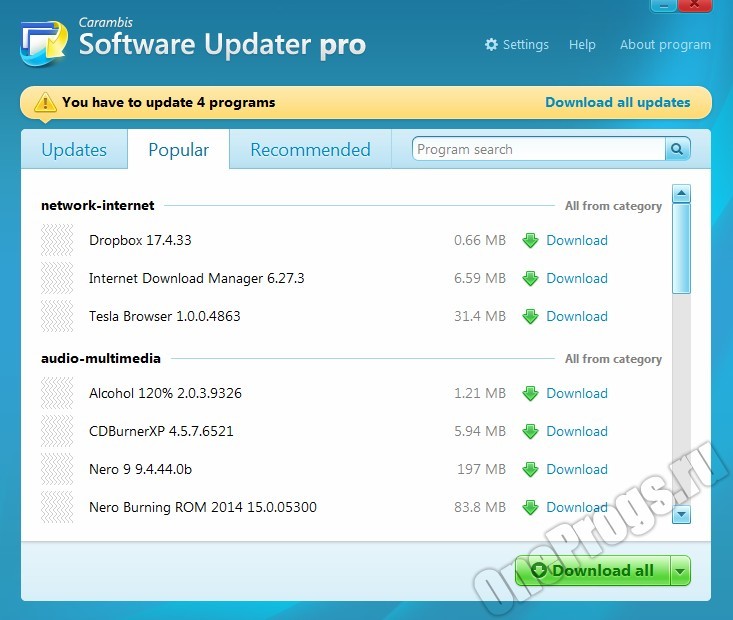
Task: Open About program
Action: (x=665, y=44)
